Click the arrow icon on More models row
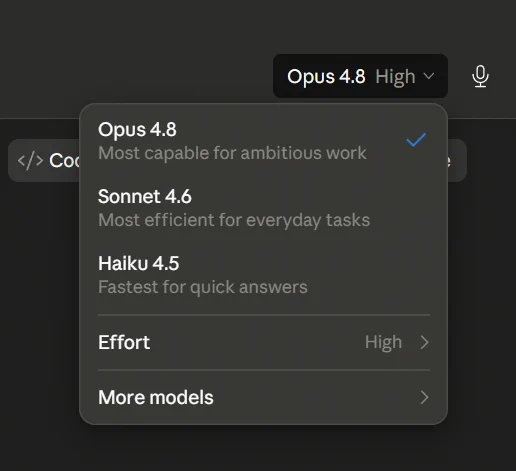Image resolution: width=516 pixels, height=471 pixels. coord(424,397)
